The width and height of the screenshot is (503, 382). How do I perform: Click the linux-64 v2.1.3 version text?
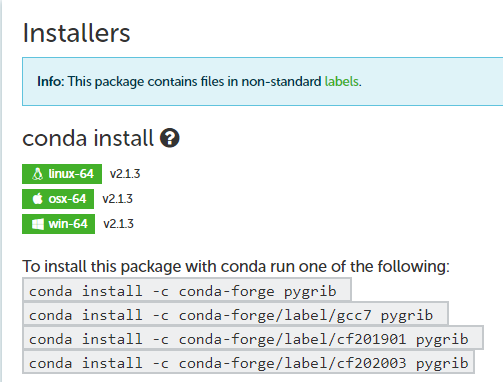click(x=125, y=174)
